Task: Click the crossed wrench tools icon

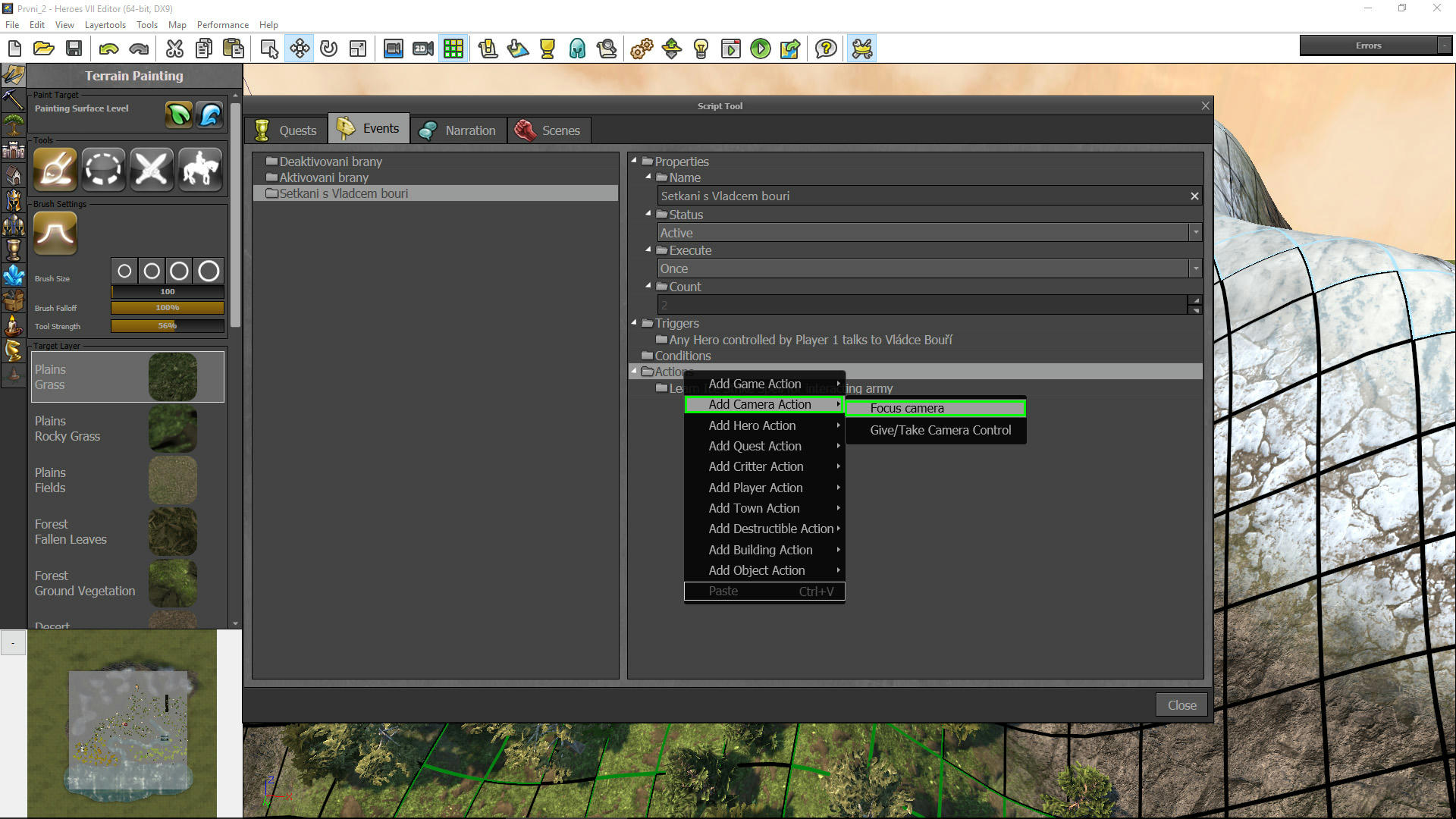Action: click(x=862, y=49)
